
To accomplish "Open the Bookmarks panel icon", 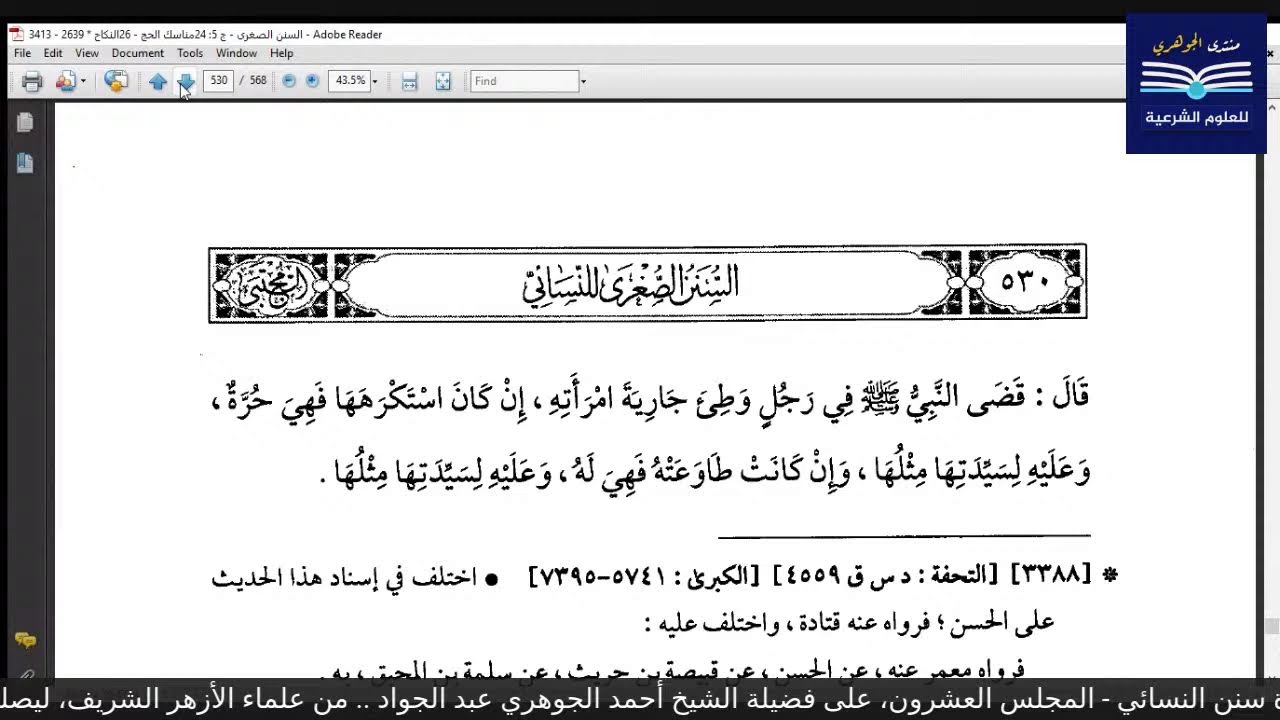I will (25, 163).
